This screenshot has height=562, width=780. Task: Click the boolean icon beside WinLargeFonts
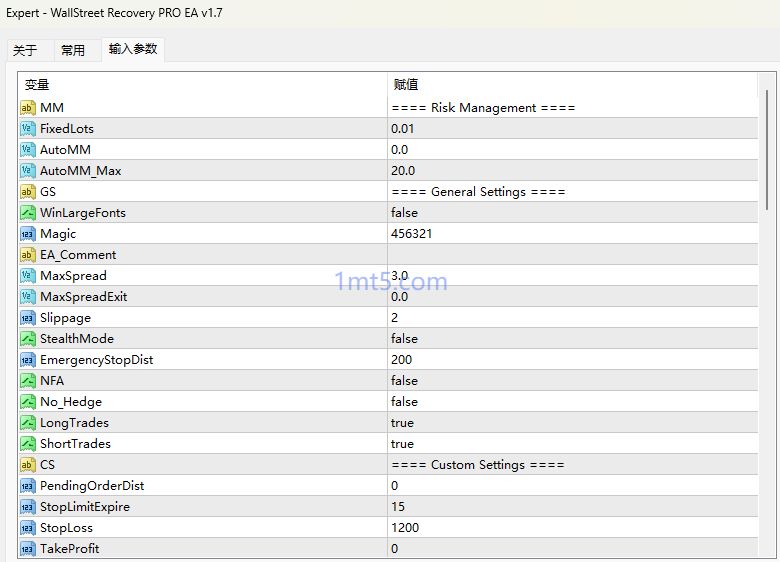point(28,213)
